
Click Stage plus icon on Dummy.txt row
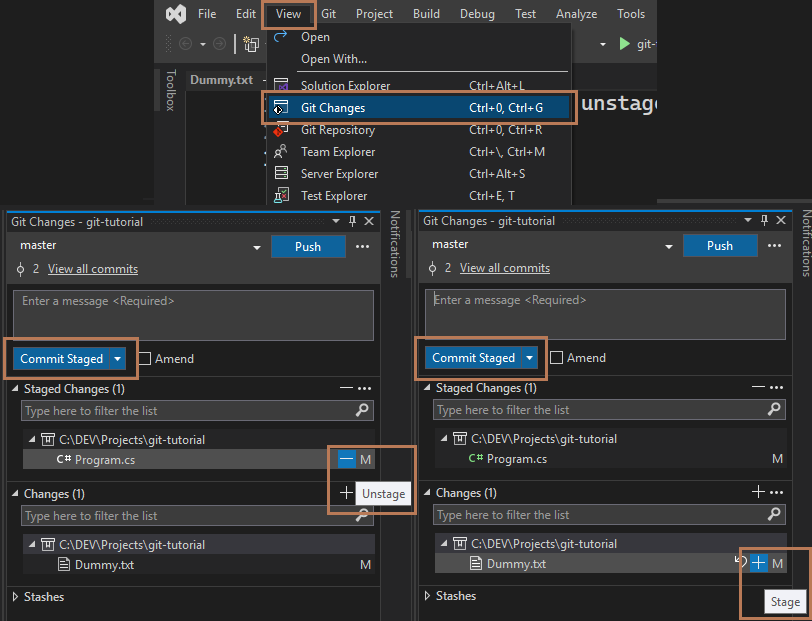(759, 564)
